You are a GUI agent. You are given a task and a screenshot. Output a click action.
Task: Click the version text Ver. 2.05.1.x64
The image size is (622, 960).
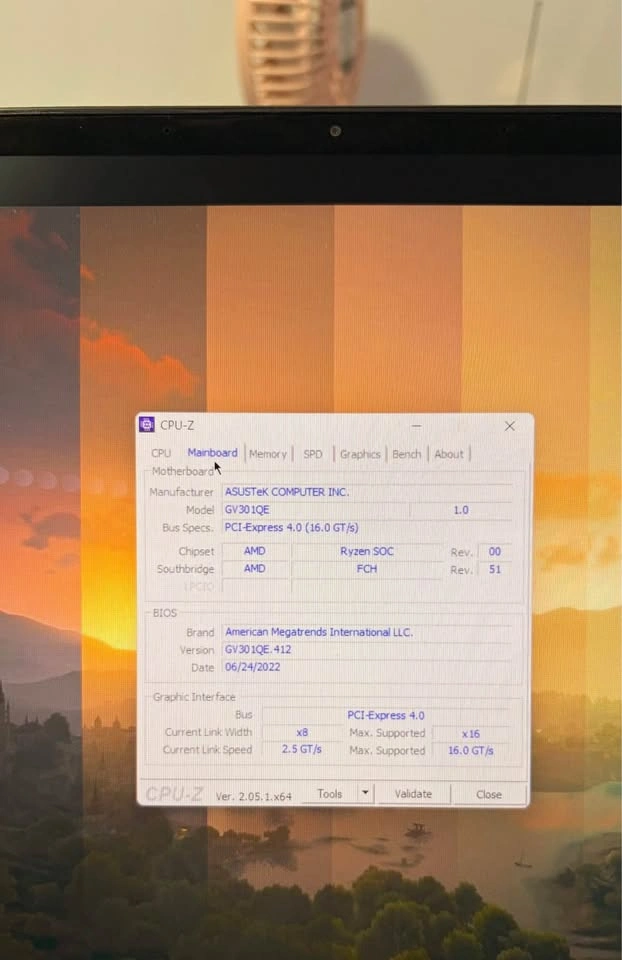click(x=253, y=797)
